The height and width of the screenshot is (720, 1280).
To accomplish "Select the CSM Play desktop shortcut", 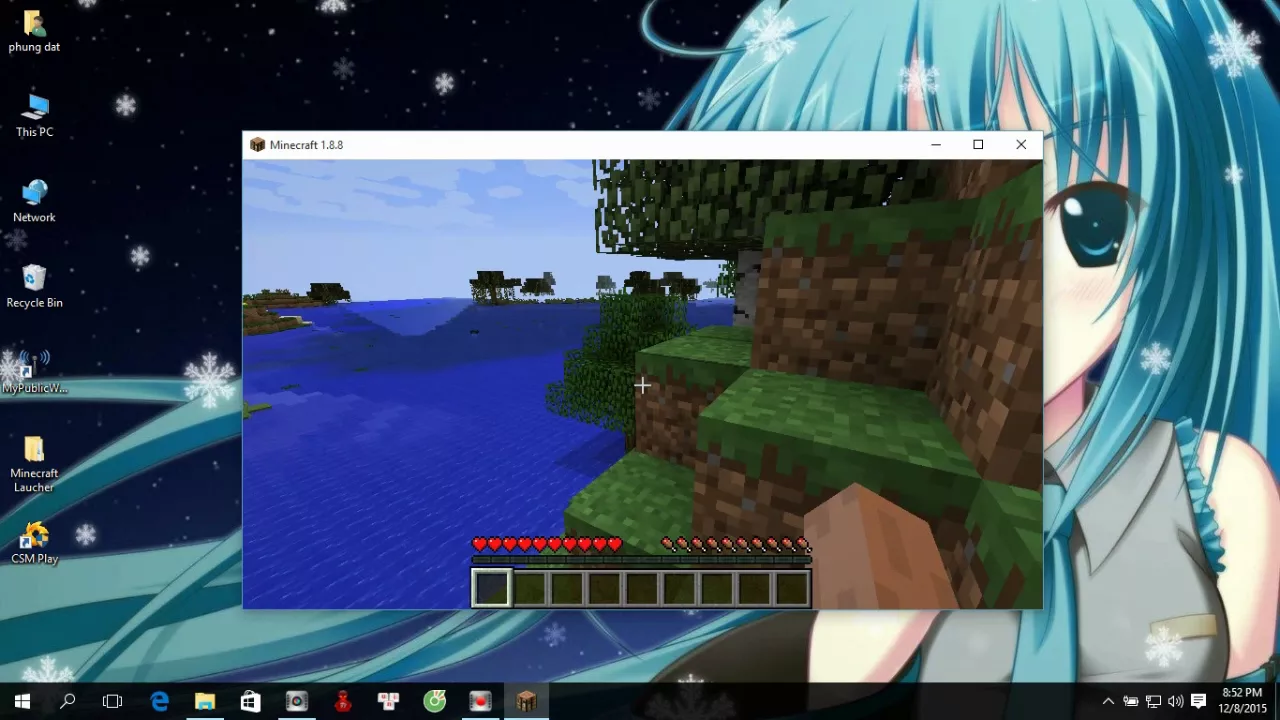I will coord(34,543).
